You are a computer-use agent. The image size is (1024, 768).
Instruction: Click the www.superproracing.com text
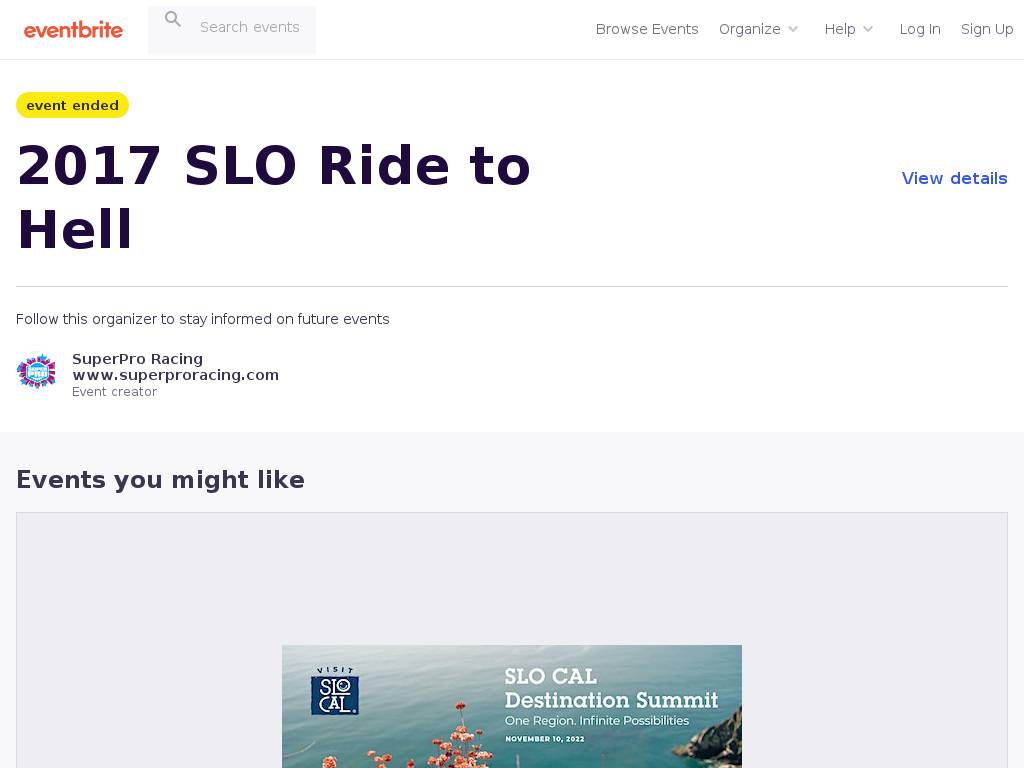click(175, 375)
